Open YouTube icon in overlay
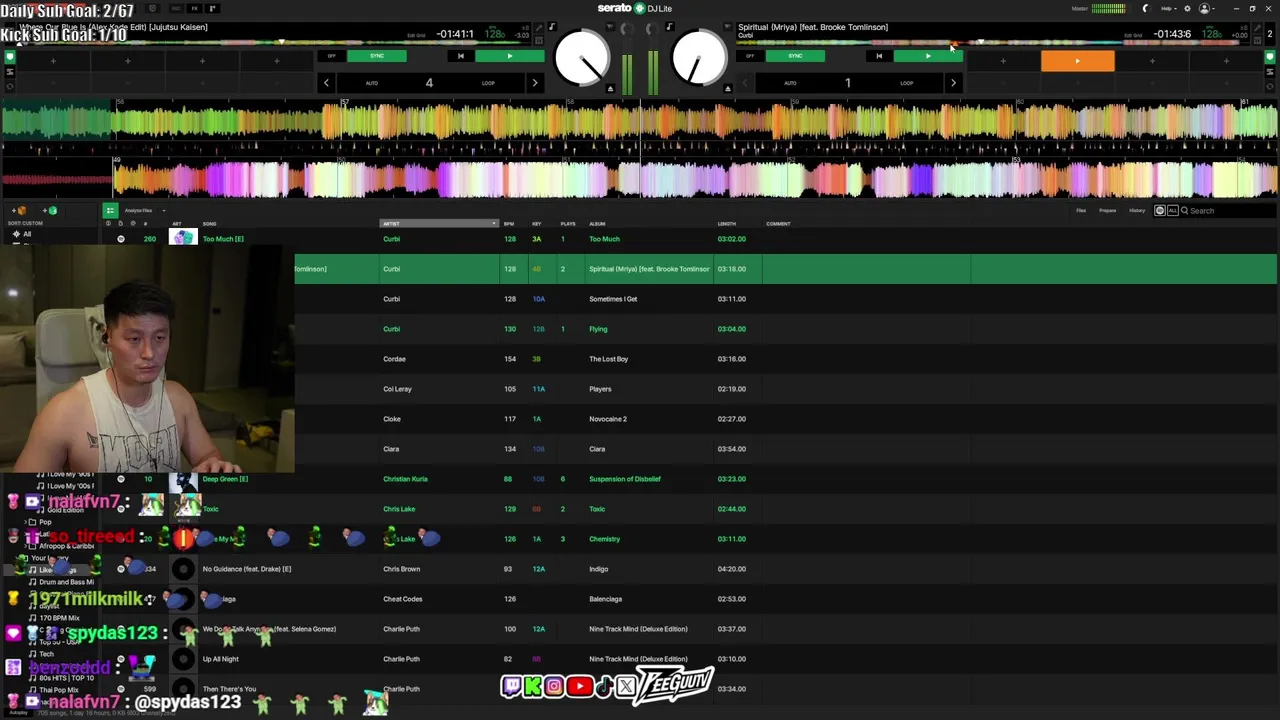 578,686
